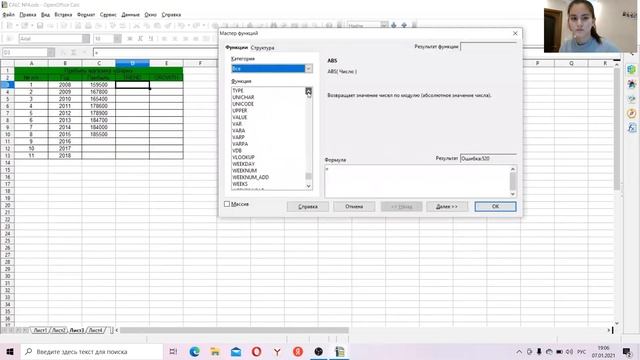
Task: Open Windows Start menu
Action: click(10, 351)
